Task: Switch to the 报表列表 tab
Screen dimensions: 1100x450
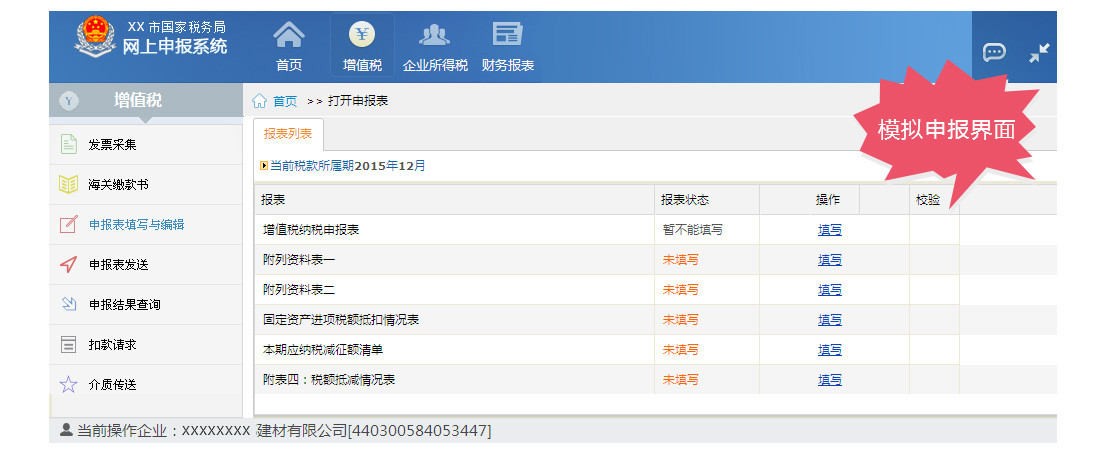Action: point(288,134)
